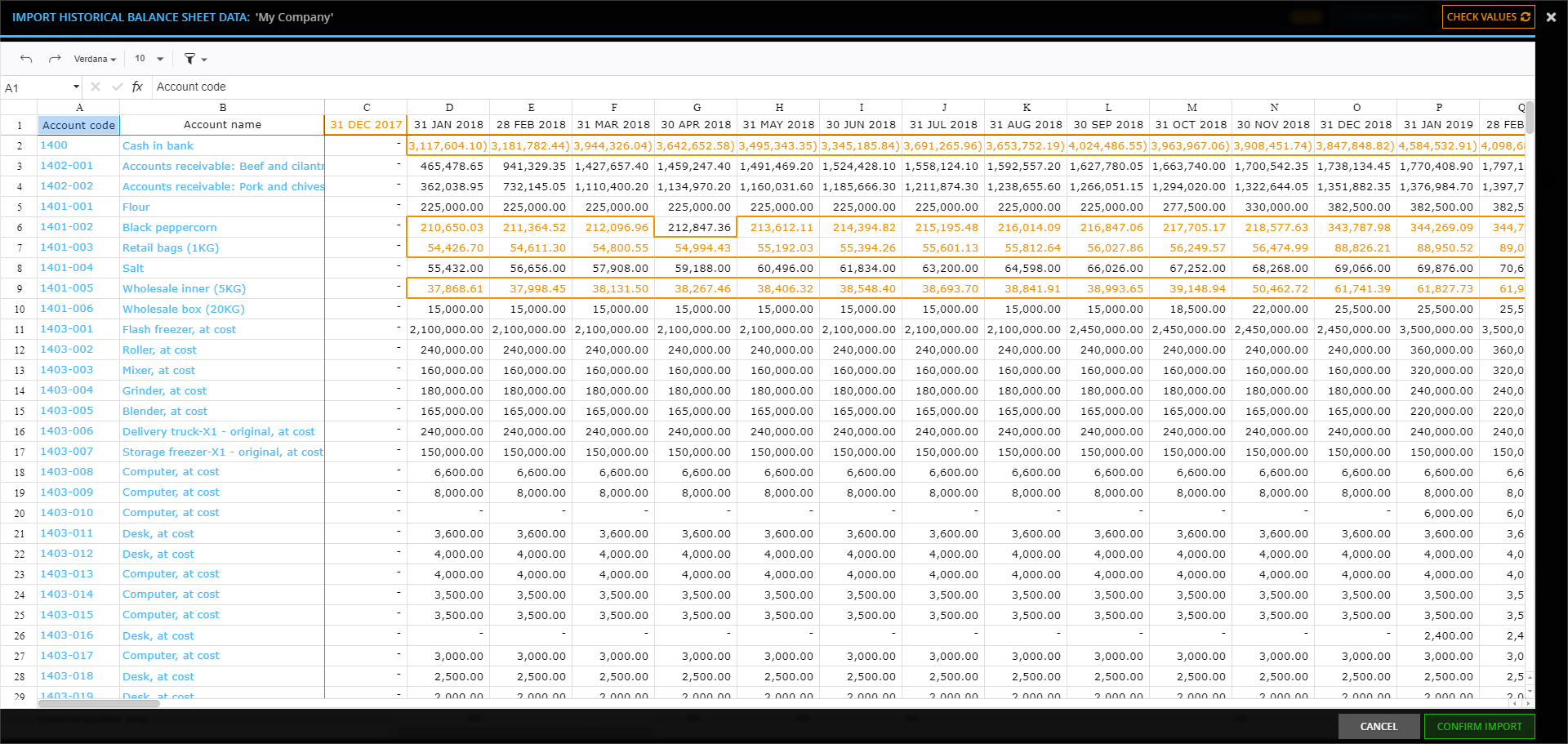Open the cell name box dropdown
Viewport: 1568px width, 744px height.
(76, 87)
